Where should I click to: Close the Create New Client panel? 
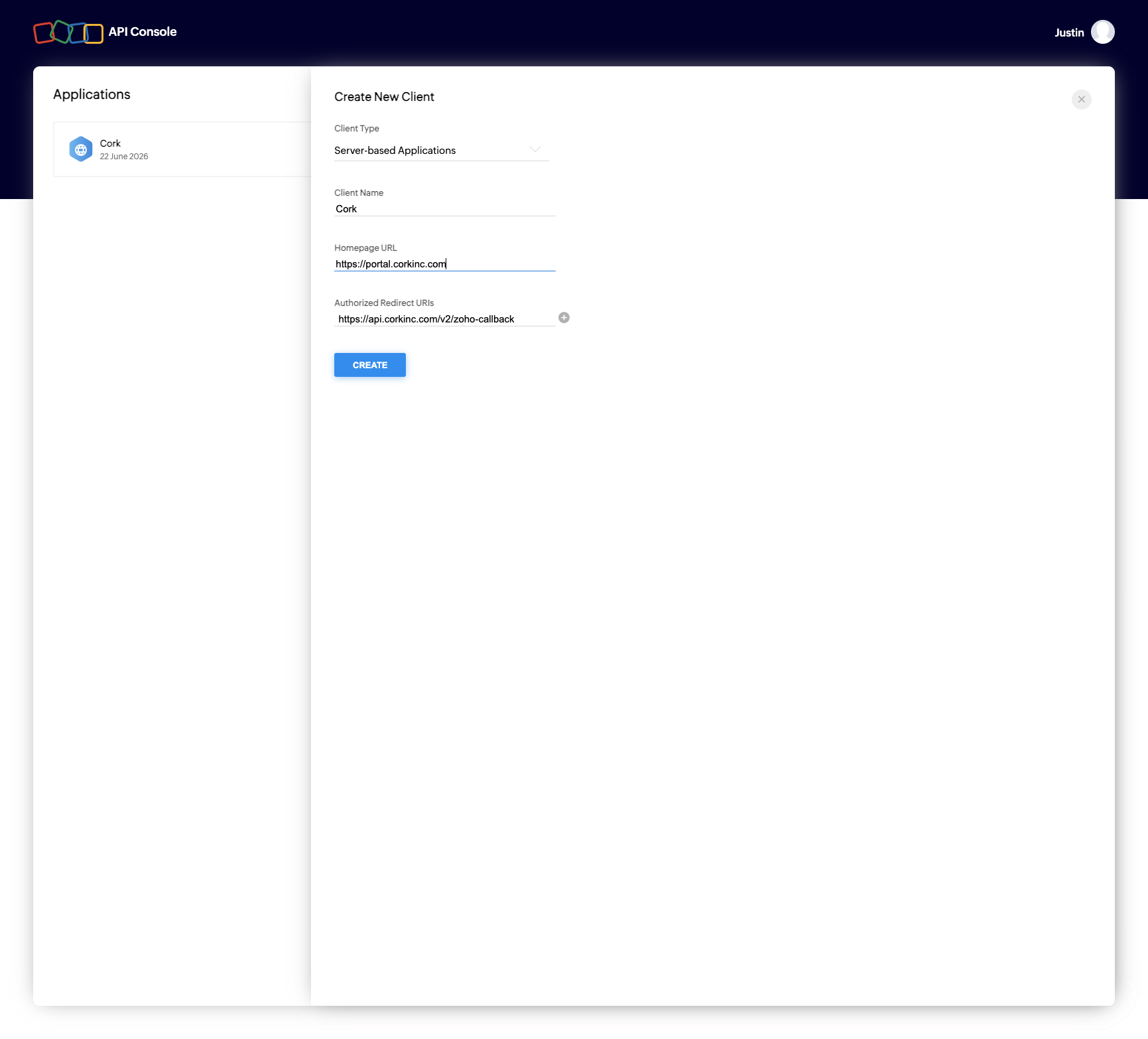[1081, 100]
